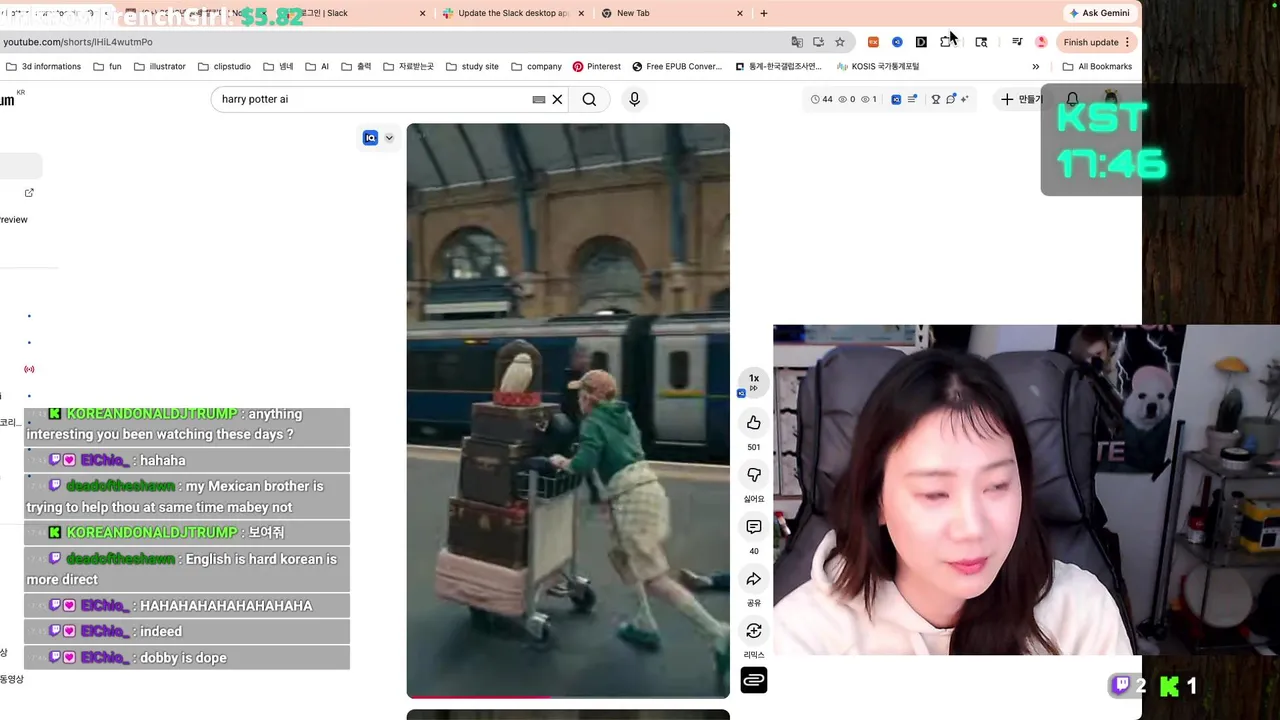The image size is (1280, 720).
Task: Open the orange extension icon in toolbar
Action: pyautogui.click(x=873, y=42)
